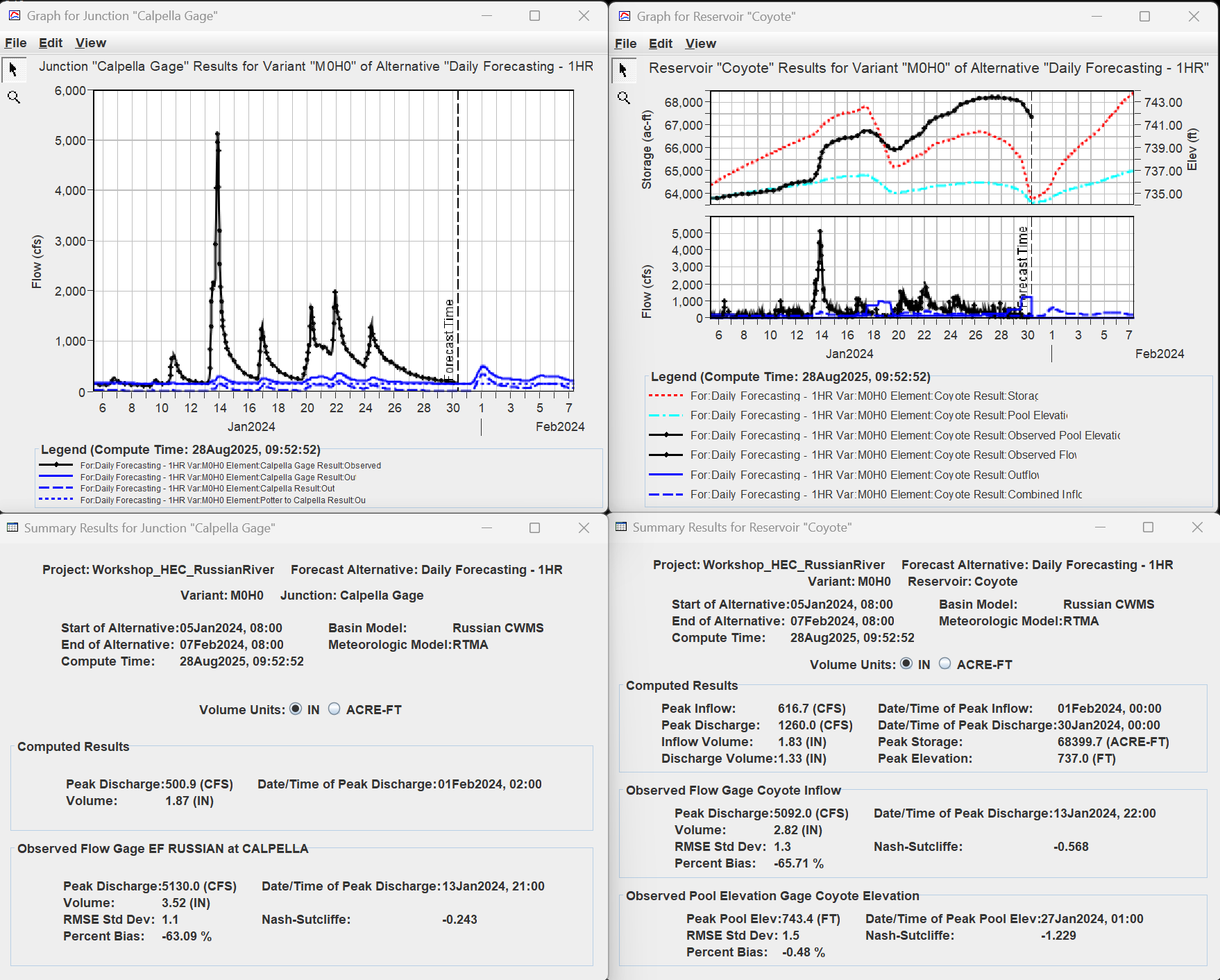The width and height of the screenshot is (1220, 980).
Task: Click the application icon on the Coyote graph title bar
Action: click(x=623, y=16)
